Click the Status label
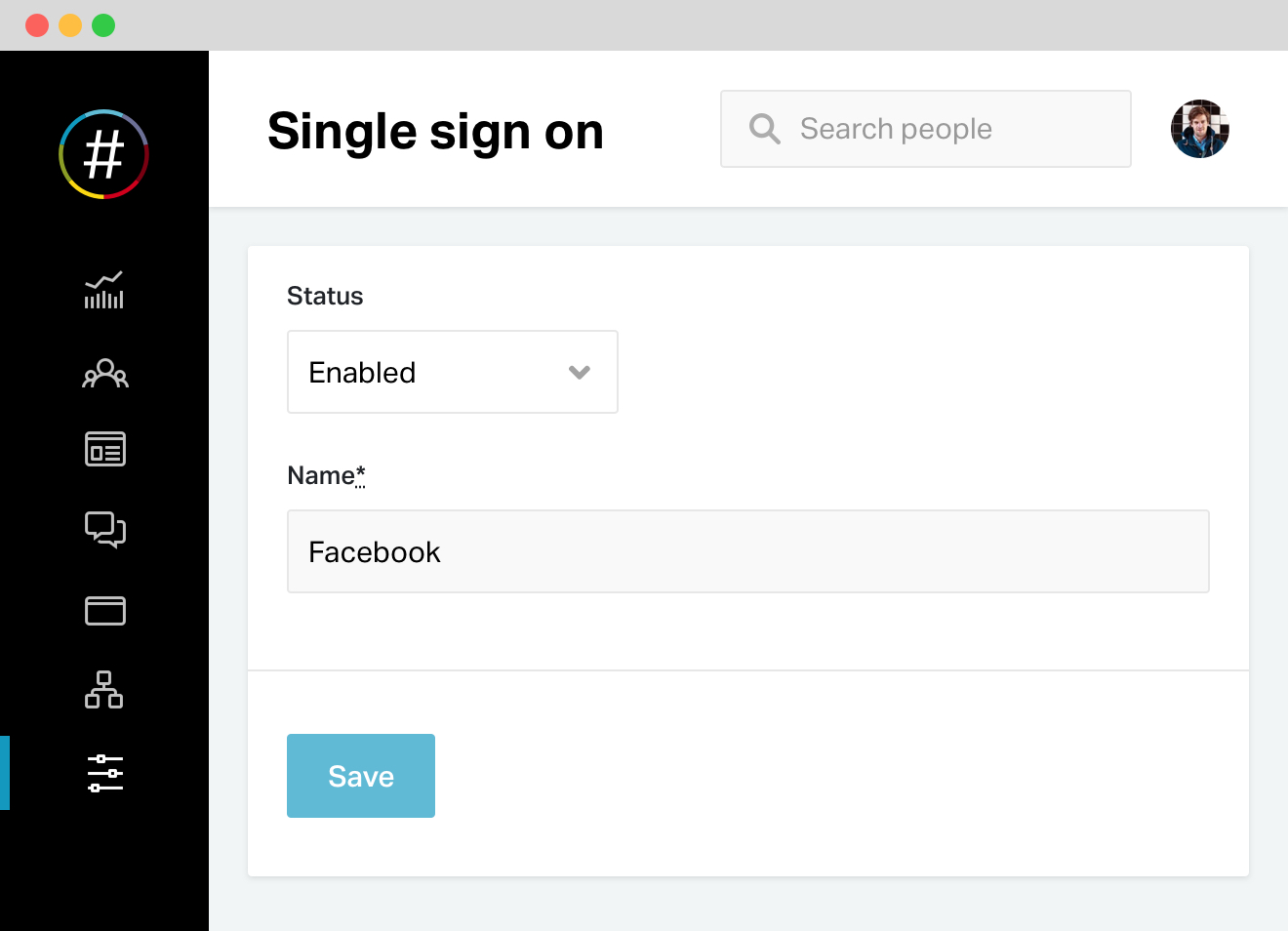Image resolution: width=1288 pixels, height=931 pixels. pyautogui.click(x=325, y=296)
